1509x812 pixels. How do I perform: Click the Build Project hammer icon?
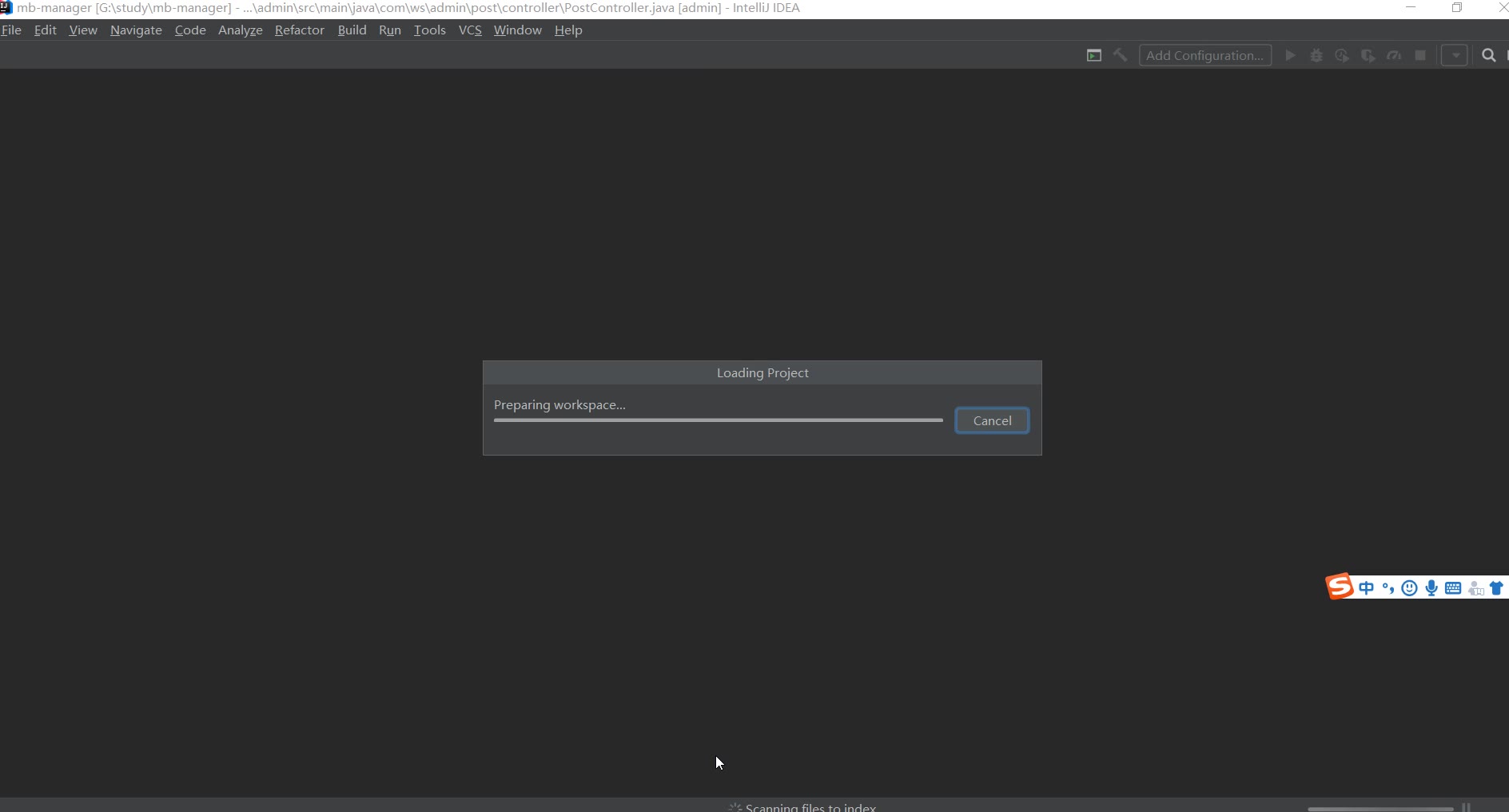click(1121, 55)
